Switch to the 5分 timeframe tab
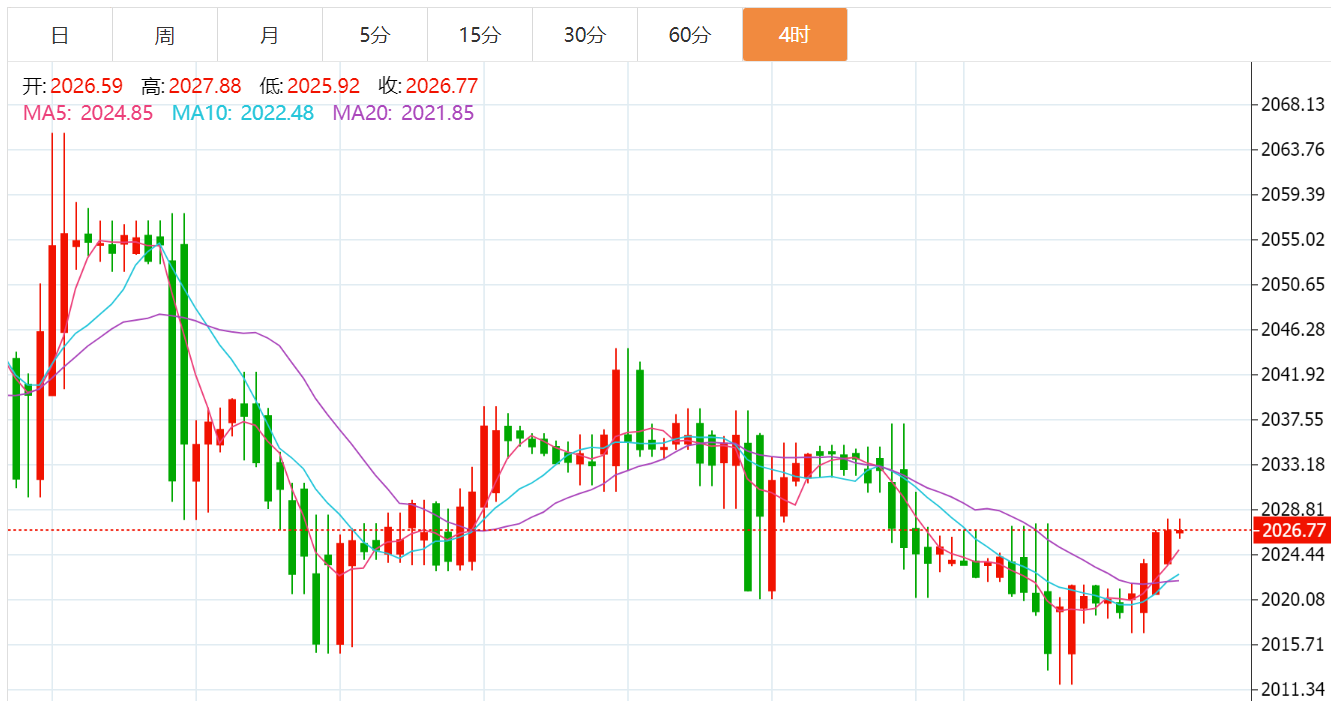 pos(375,35)
